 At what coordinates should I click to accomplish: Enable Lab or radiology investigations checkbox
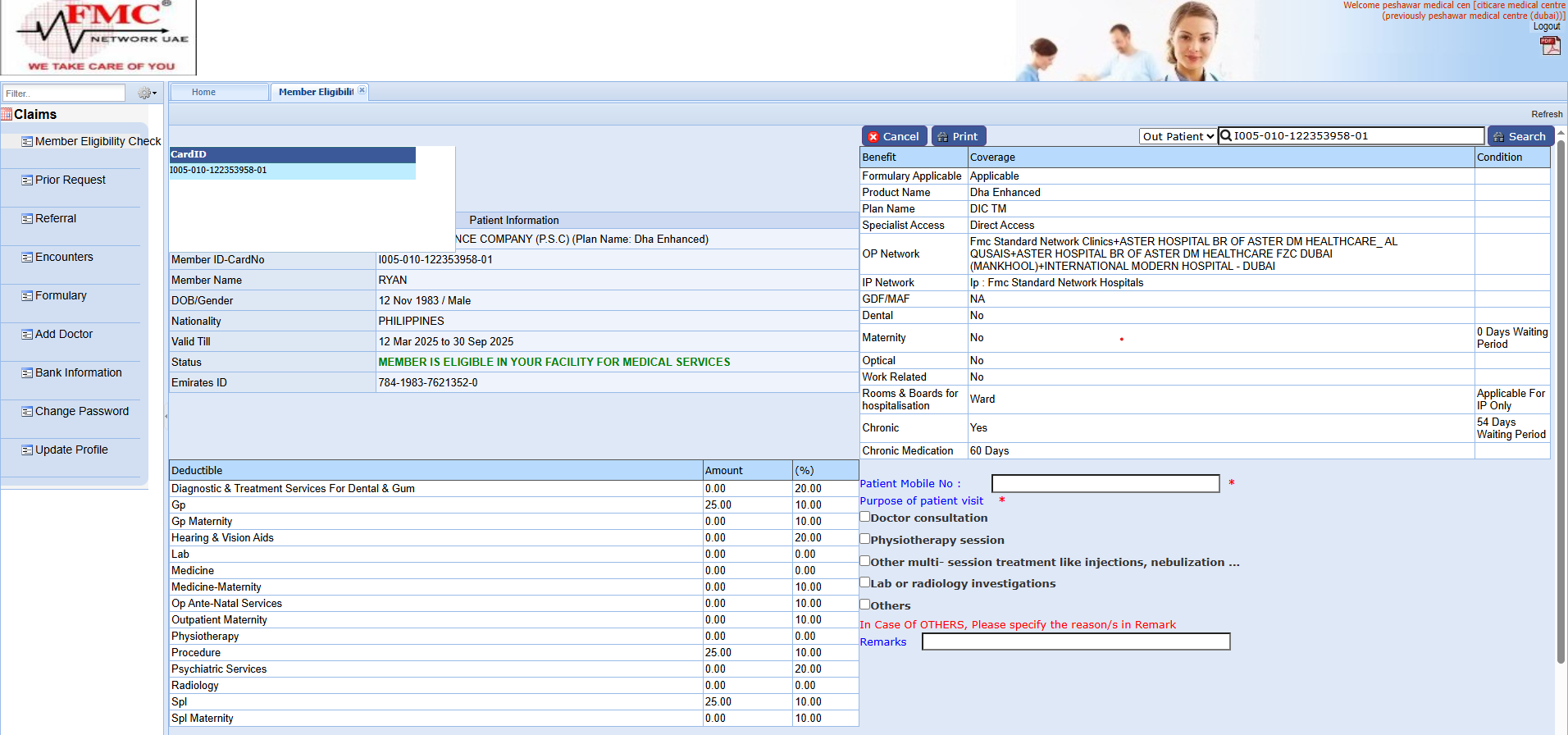[864, 582]
